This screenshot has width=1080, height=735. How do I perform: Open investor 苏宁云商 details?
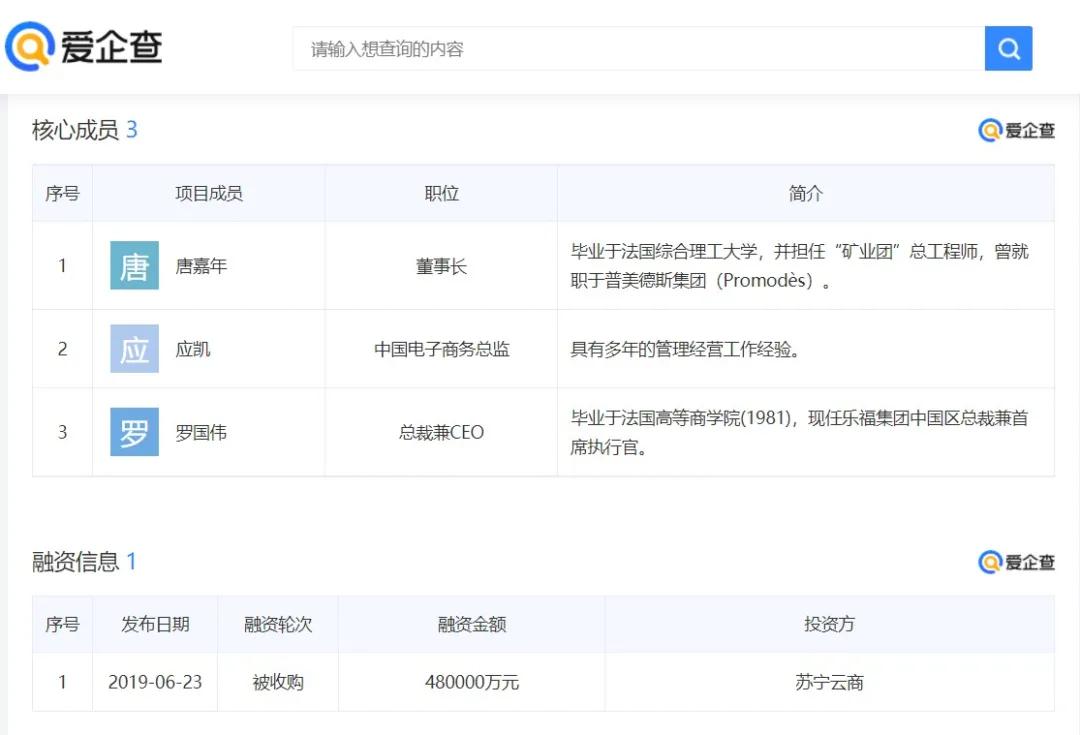[830, 682]
